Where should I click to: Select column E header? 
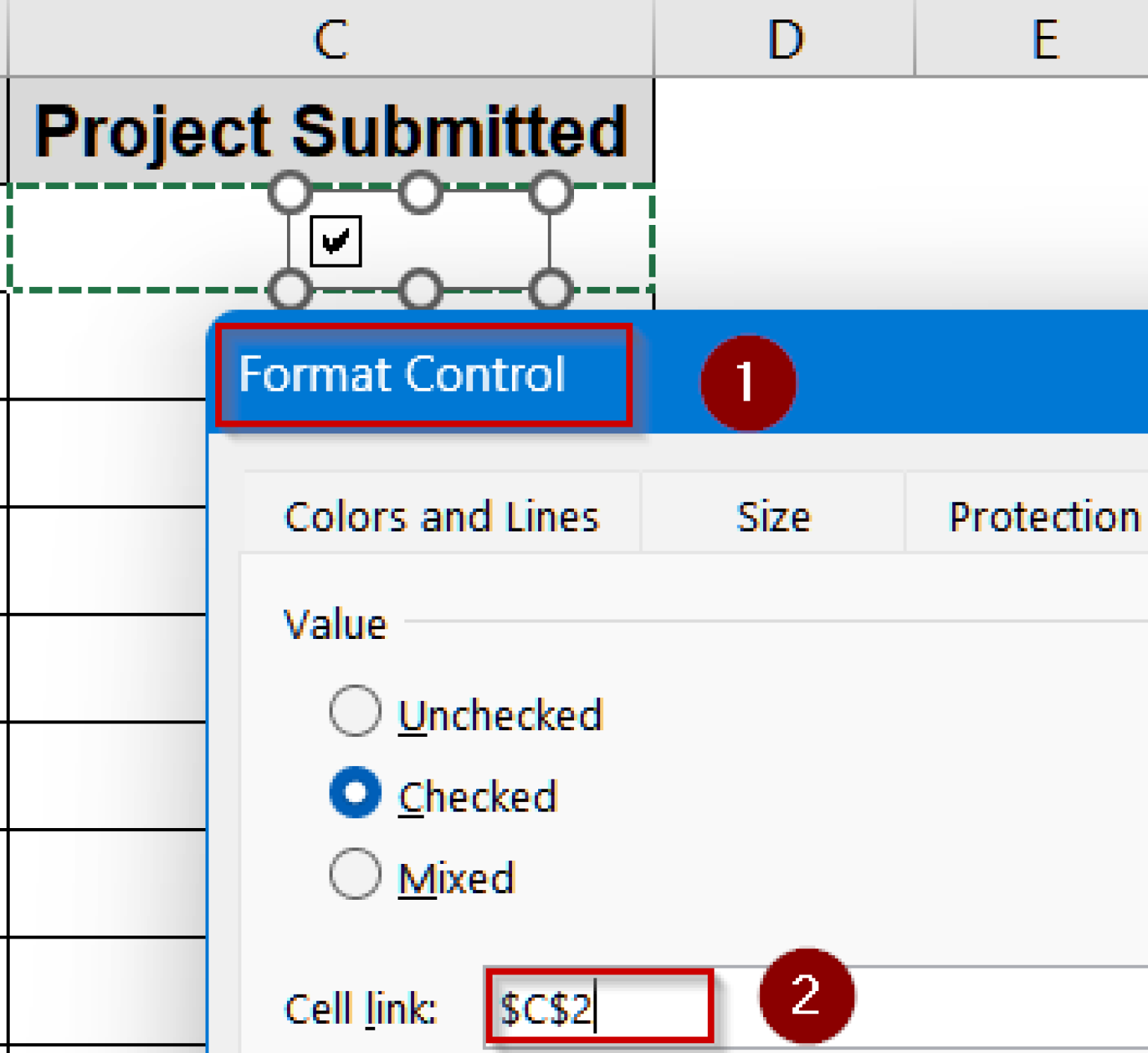[x=1045, y=36]
